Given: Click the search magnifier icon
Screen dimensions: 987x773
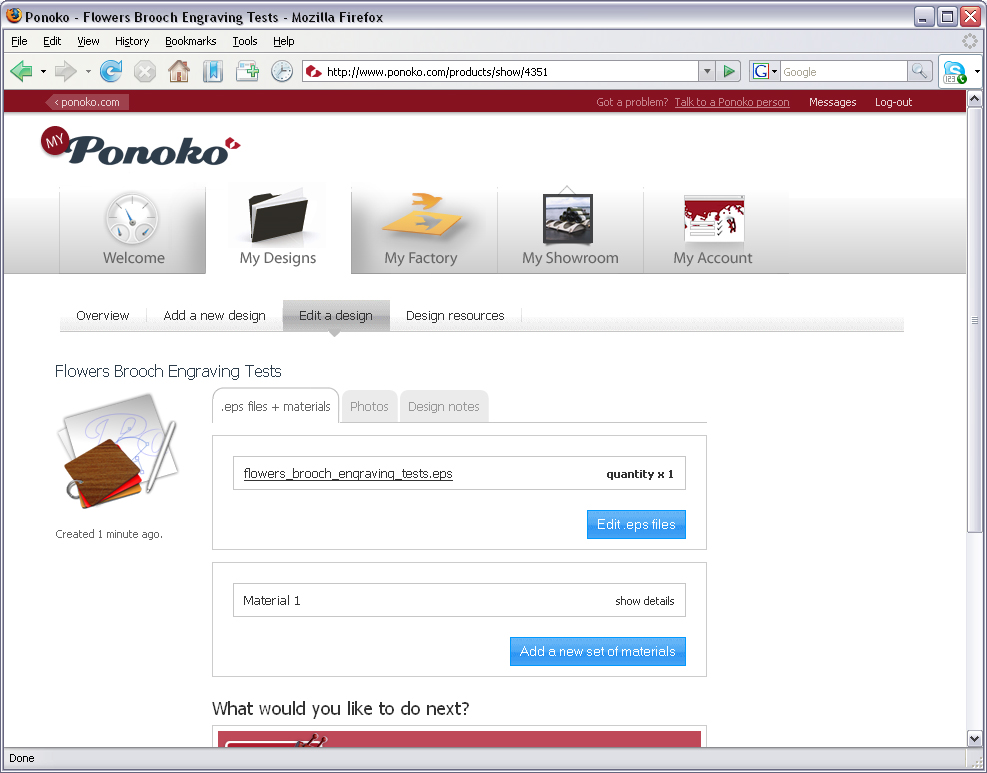Looking at the screenshot, I should [920, 71].
